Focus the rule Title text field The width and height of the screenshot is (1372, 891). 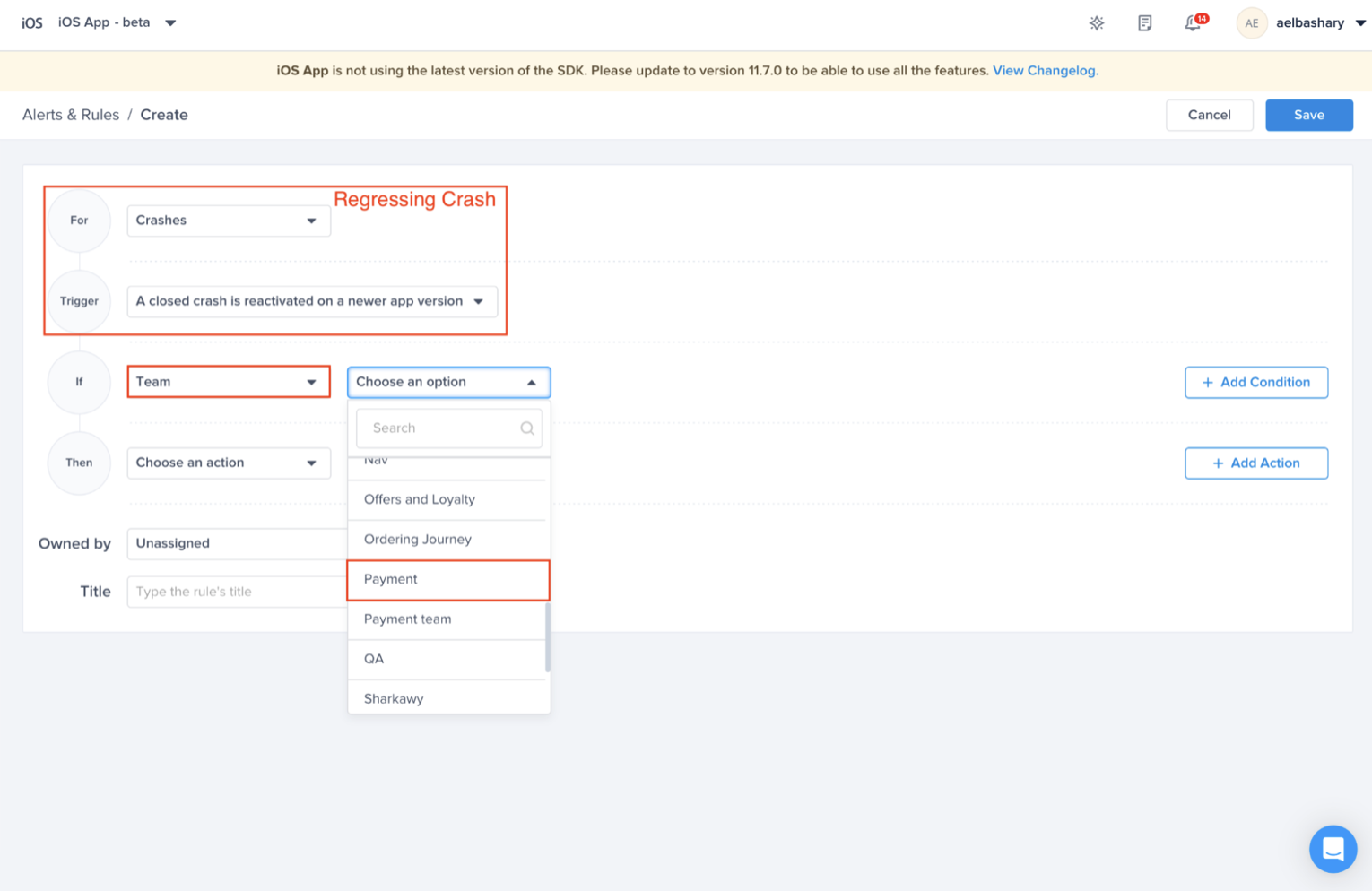(235, 592)
